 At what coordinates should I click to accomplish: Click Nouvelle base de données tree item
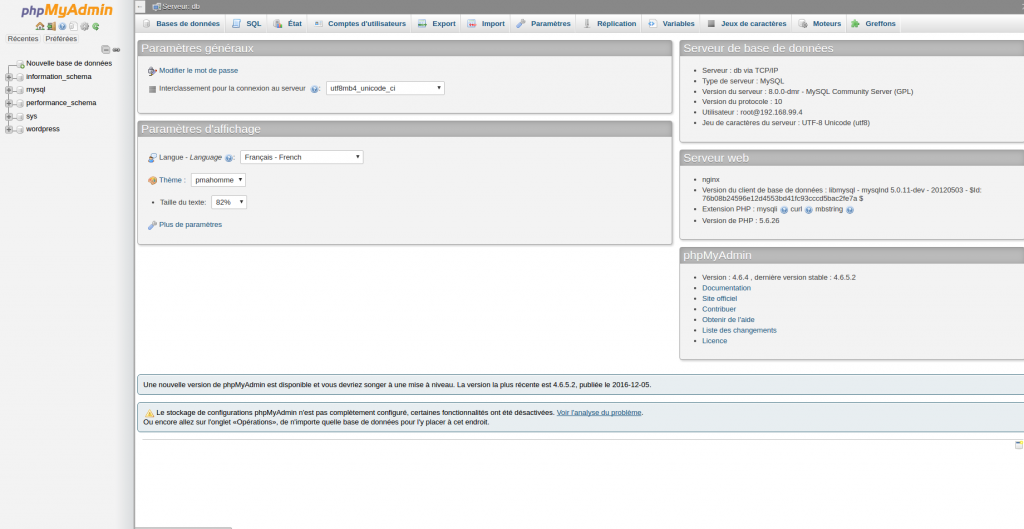[69, 63]
